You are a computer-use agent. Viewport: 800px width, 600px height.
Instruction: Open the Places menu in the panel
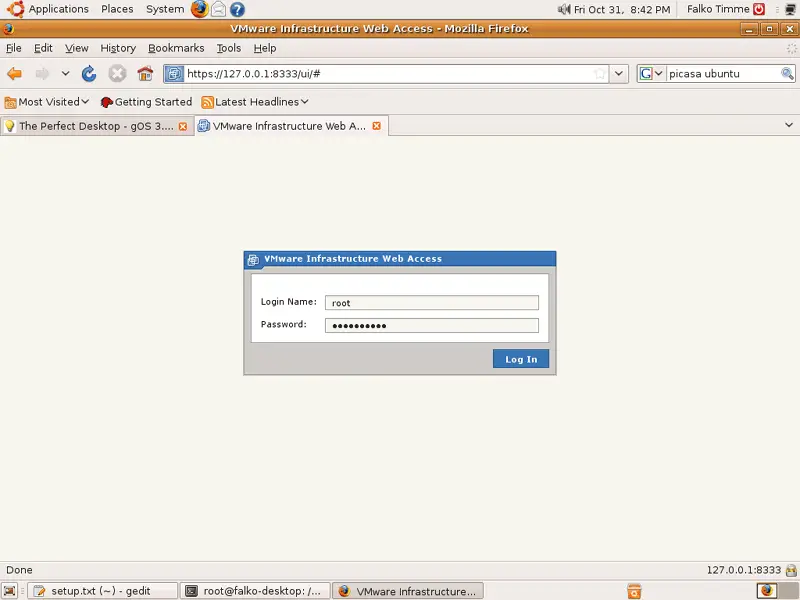(117, 9)
